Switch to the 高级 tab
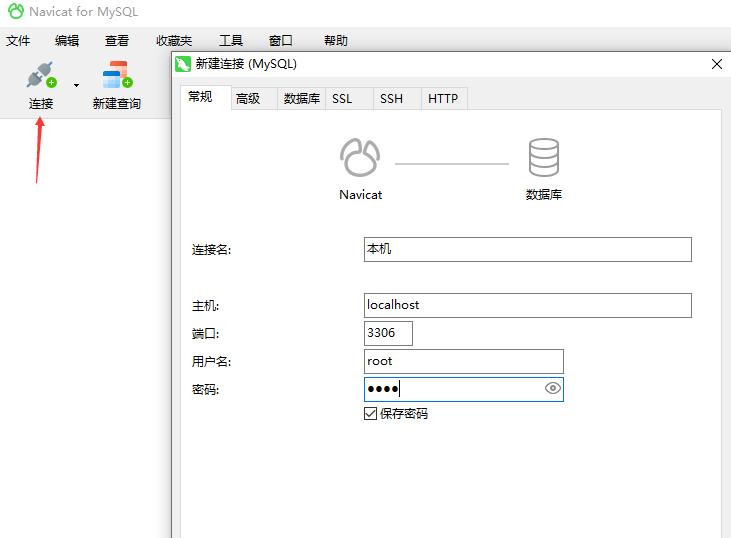Viewport: 731px width, 538px height. tap(254, 98)
